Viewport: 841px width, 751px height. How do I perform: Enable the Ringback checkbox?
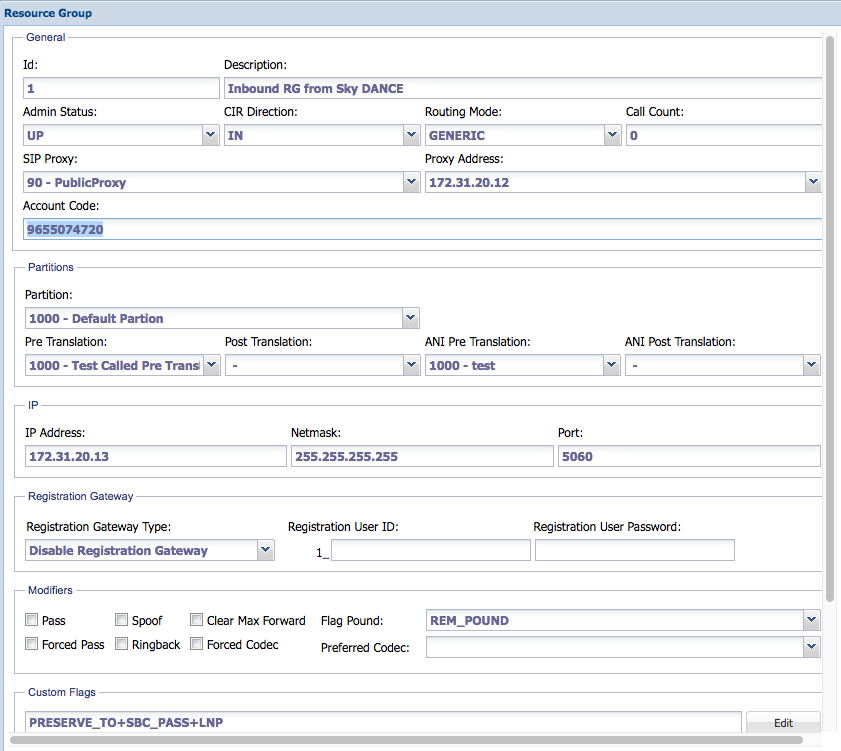pos(122,644)
